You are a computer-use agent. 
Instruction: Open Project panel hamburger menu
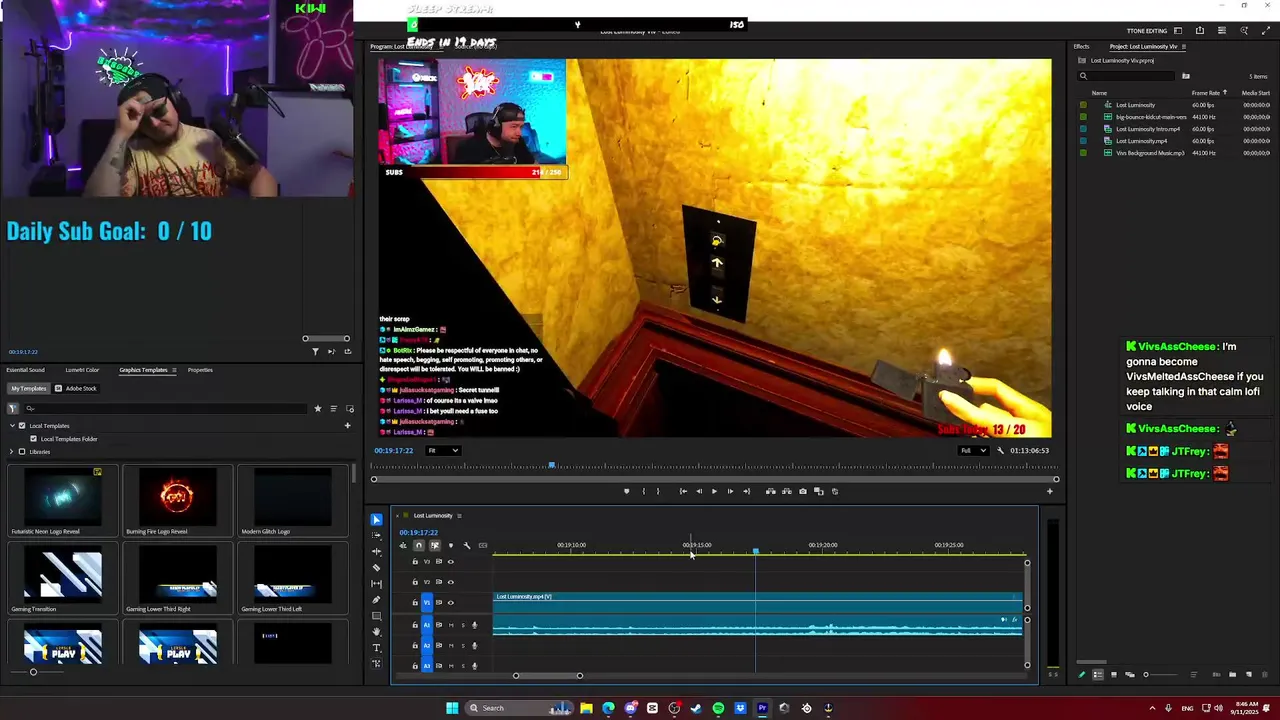point(1184,46)
